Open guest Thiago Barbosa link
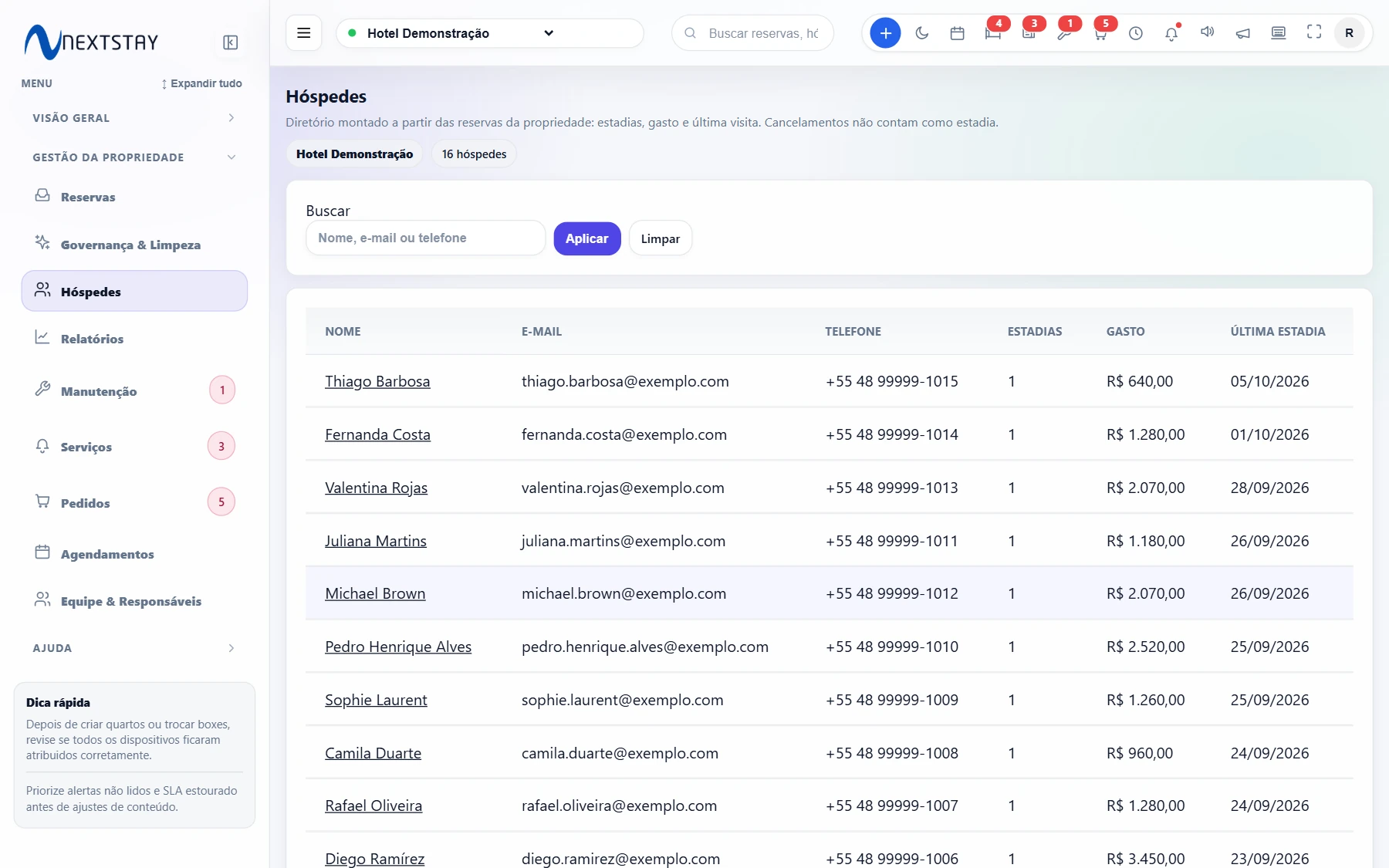 pos(377,381)
